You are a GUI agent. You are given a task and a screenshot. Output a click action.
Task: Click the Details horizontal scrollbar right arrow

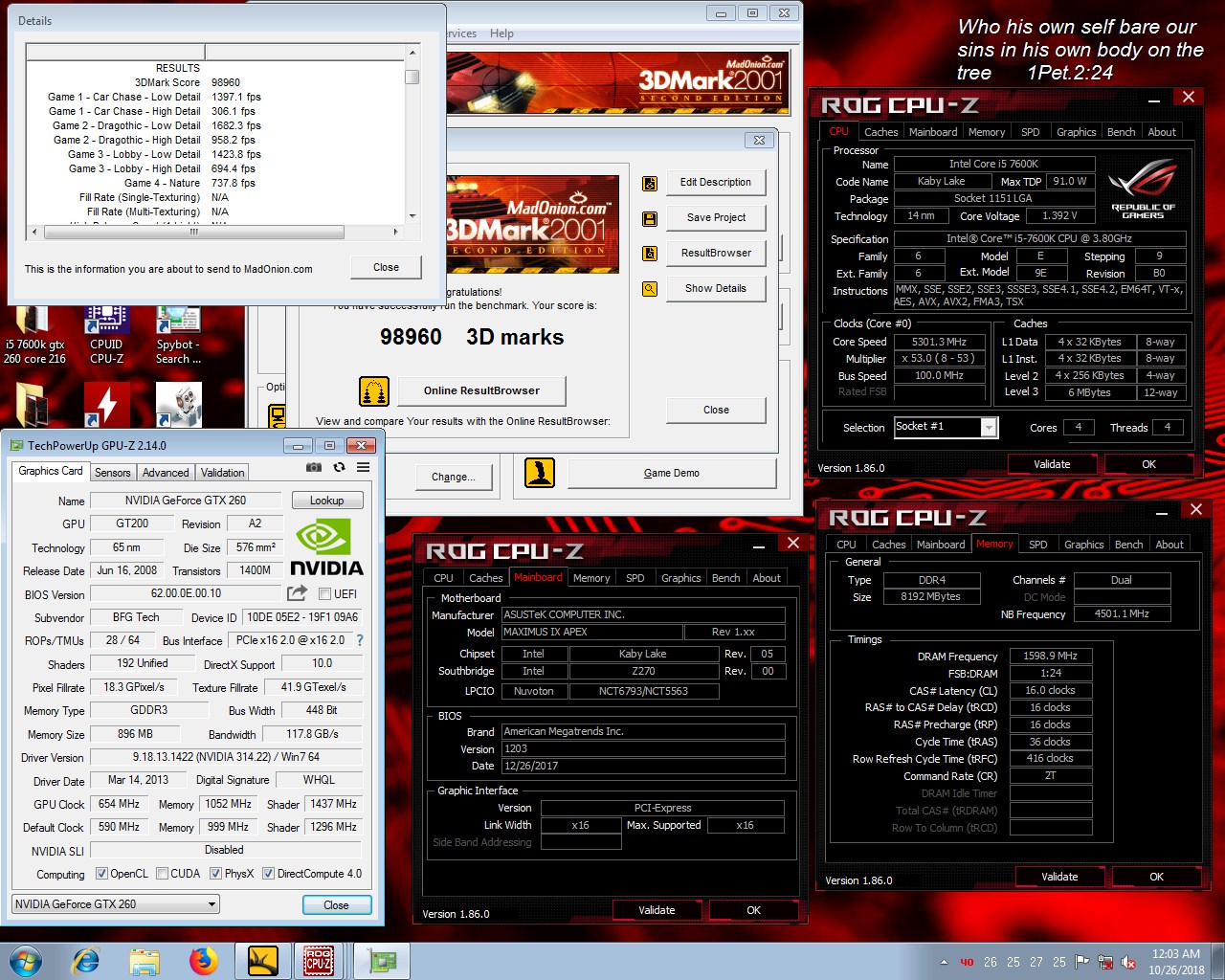click(395, 232)
